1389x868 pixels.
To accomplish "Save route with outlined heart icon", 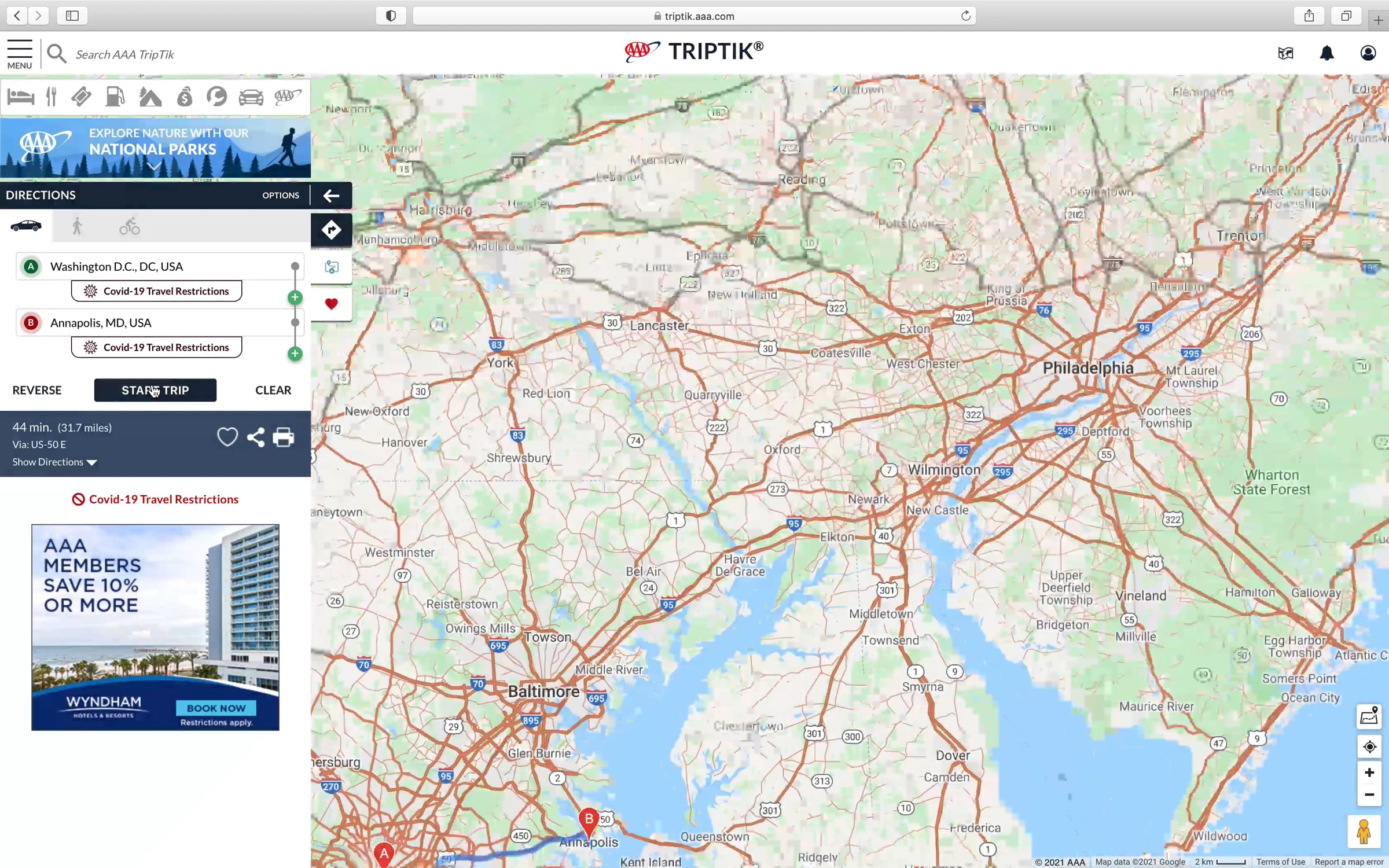I will (227, 437).
